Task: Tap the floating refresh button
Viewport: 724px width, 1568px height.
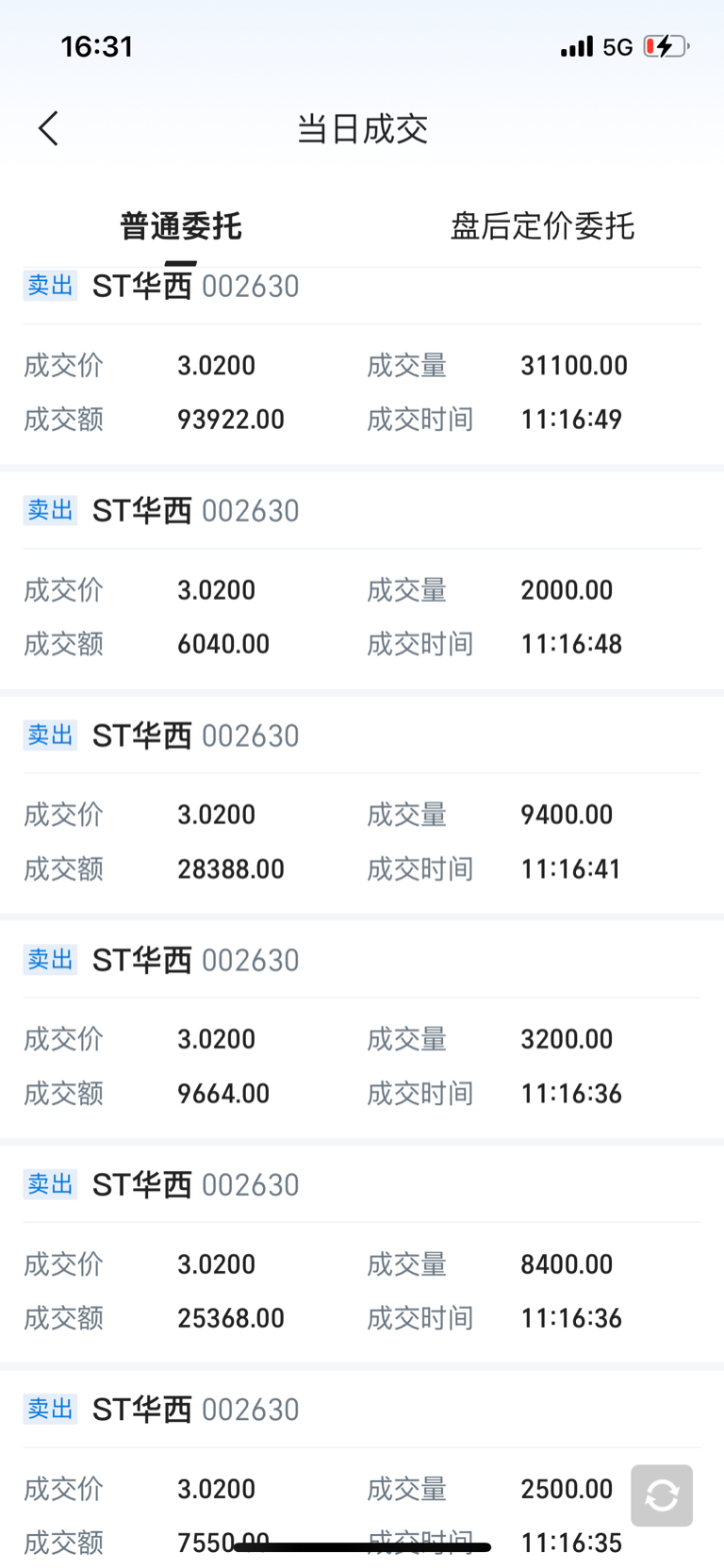Action: click(662, 1494)
